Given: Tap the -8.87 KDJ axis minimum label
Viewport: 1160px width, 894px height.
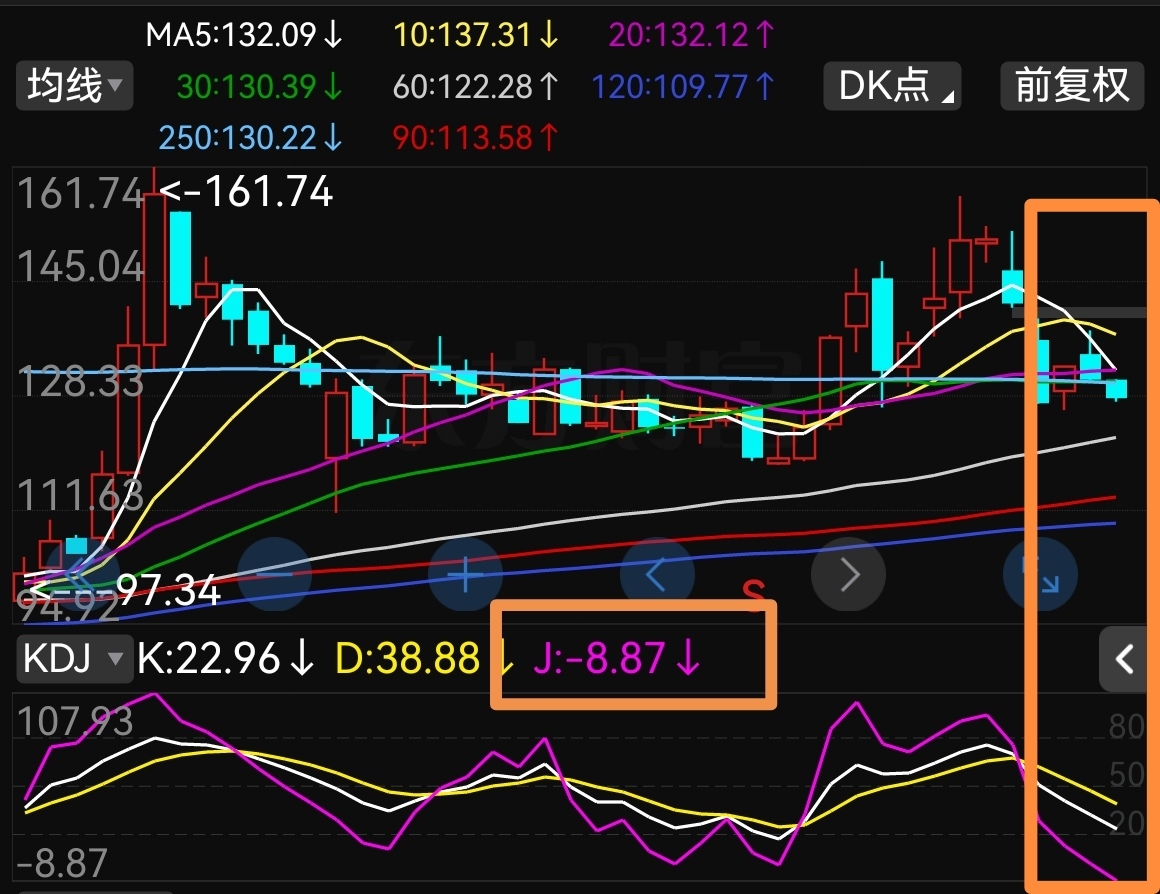Looking at the screenshot, I should [x=62, y=863].
